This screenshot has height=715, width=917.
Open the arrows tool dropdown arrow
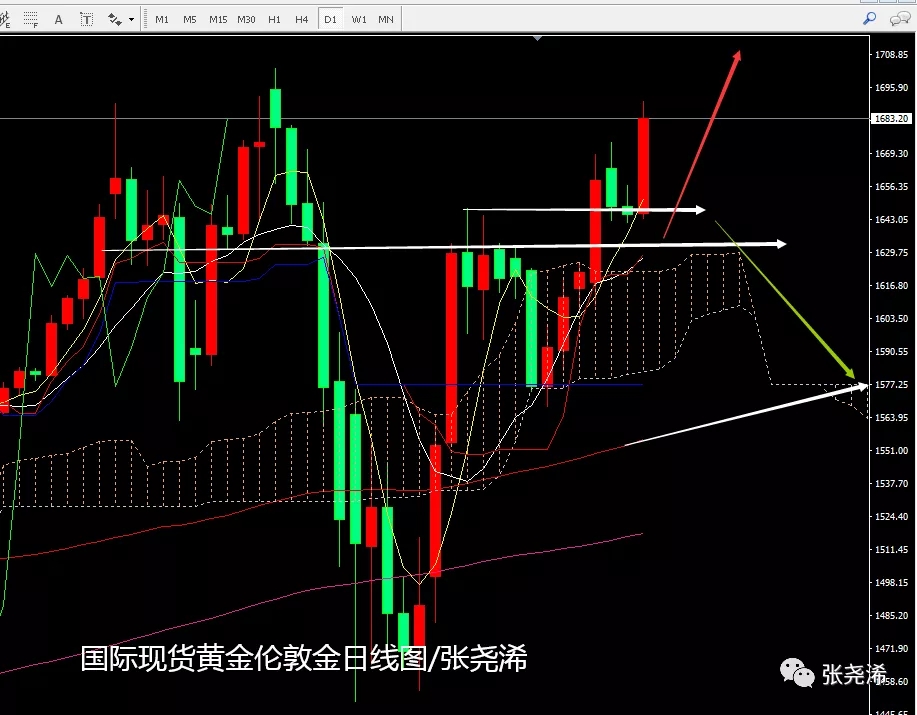[131, 19]
